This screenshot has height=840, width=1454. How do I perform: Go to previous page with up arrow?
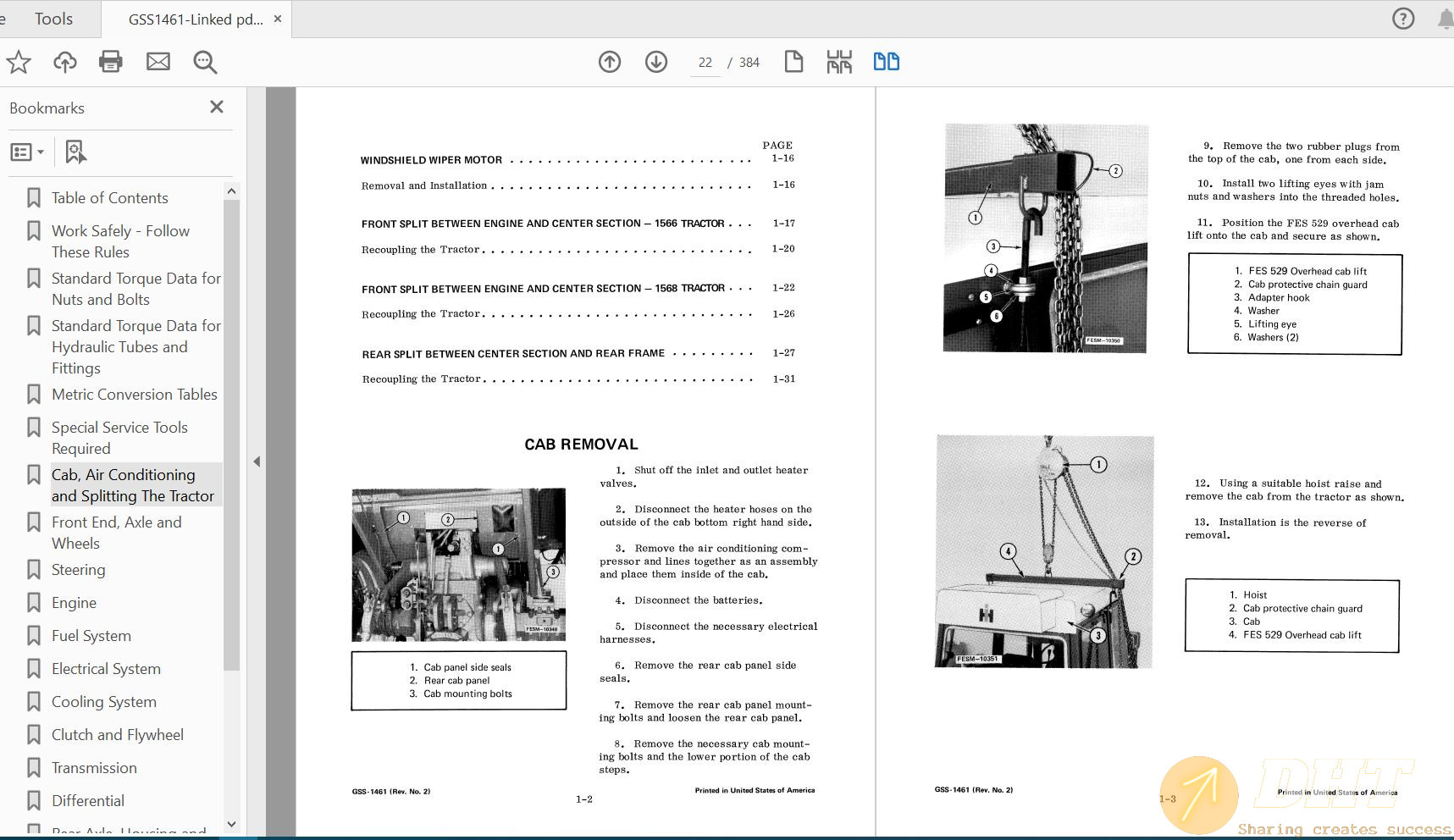tap(610, 62)
